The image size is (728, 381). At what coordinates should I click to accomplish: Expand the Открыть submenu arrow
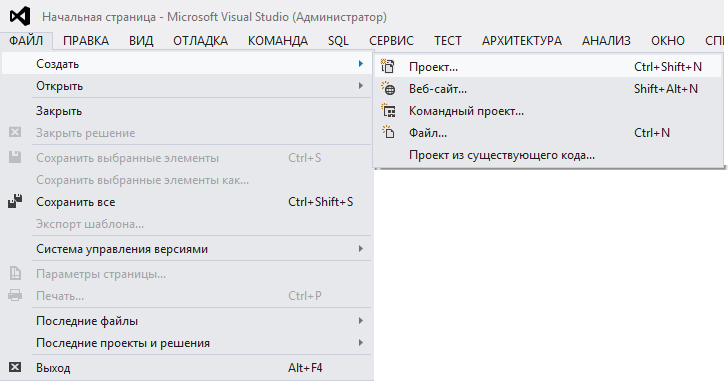coord(361,86)
